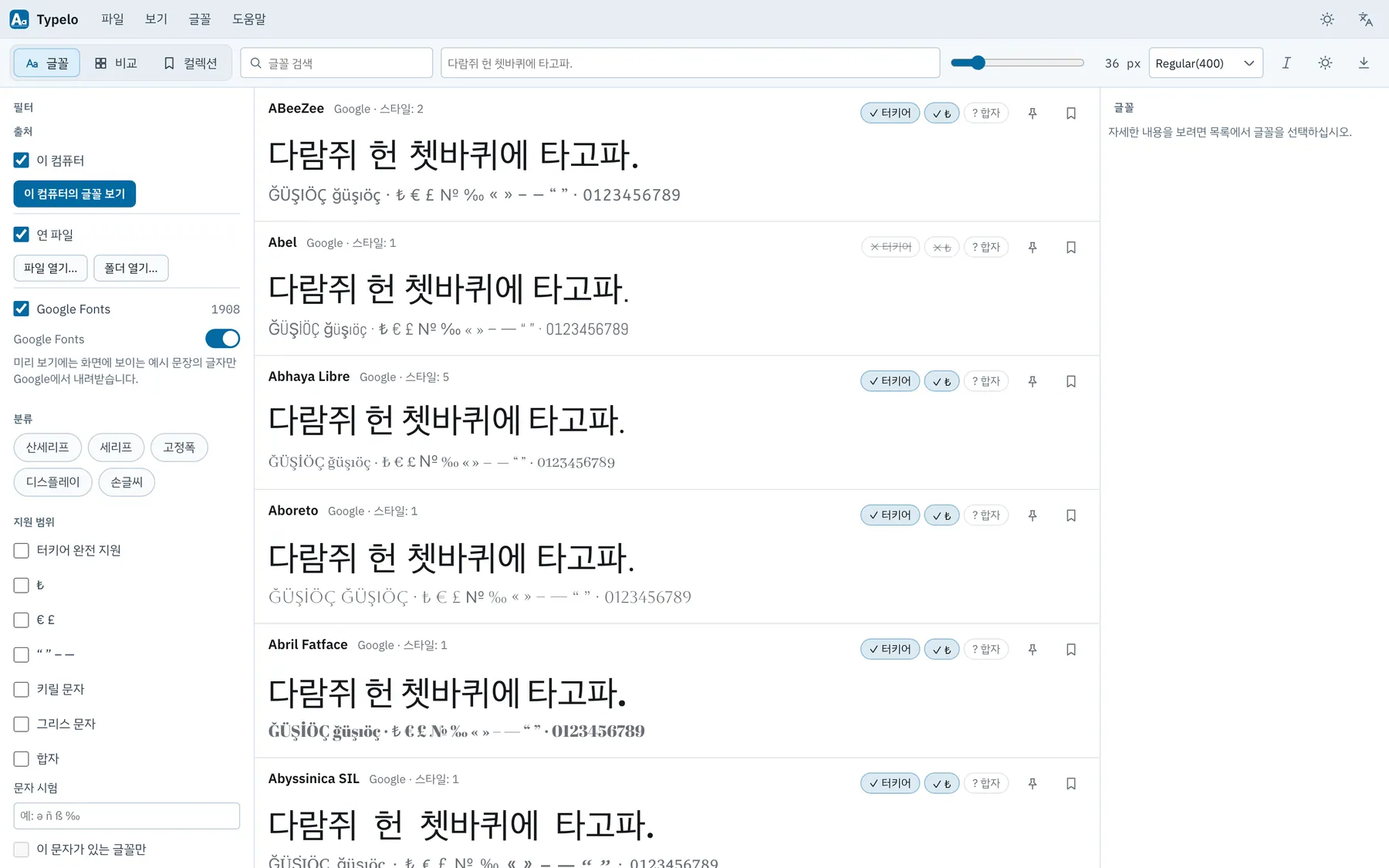Pin the ABeeZee font

[x=1032, y=113]
